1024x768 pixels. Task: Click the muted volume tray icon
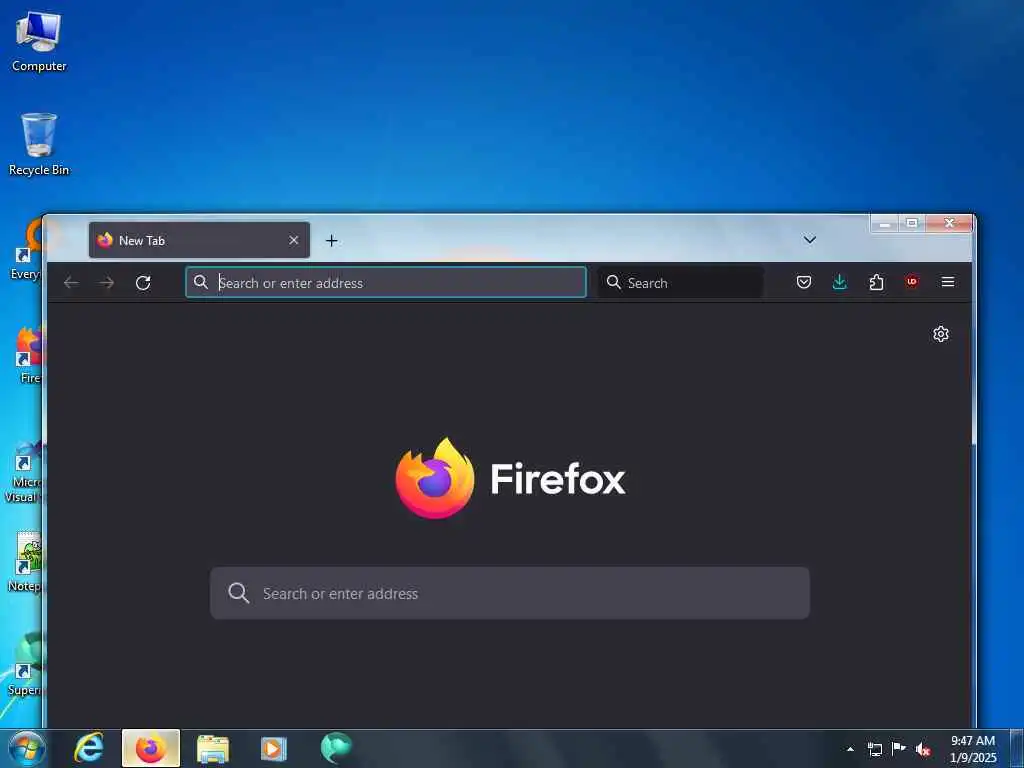coord(922,749)
